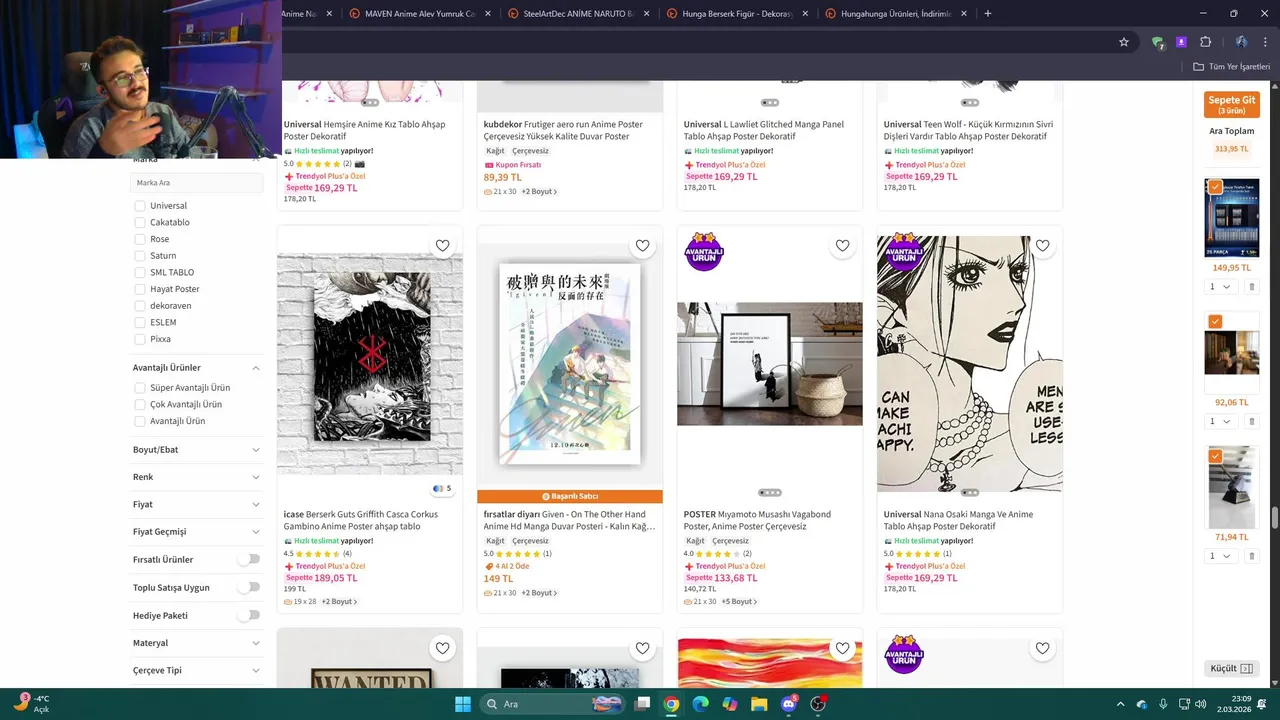Open a new browser tab

coord(988,14)
